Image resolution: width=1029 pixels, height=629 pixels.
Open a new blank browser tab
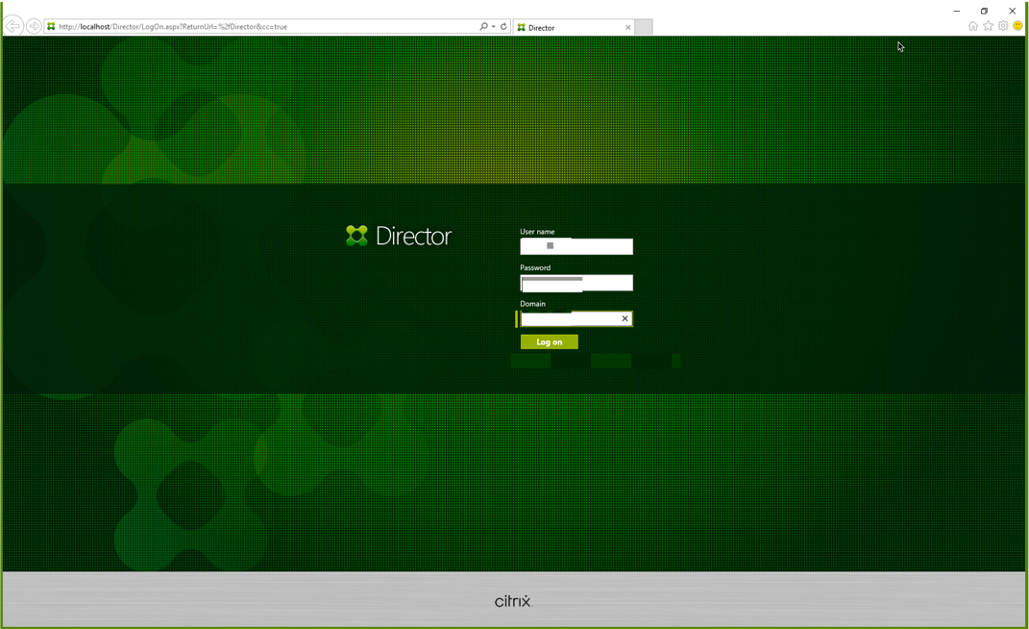644,27
